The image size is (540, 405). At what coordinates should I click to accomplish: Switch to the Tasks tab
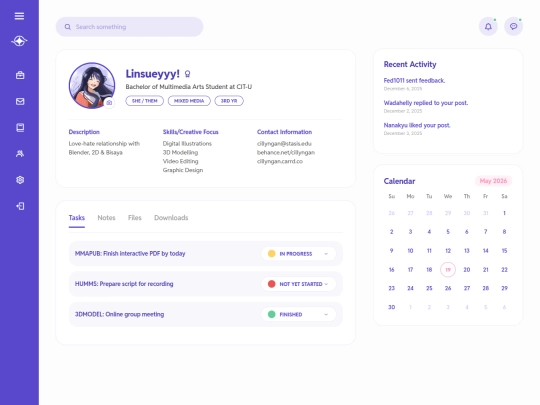click(76, 218)
